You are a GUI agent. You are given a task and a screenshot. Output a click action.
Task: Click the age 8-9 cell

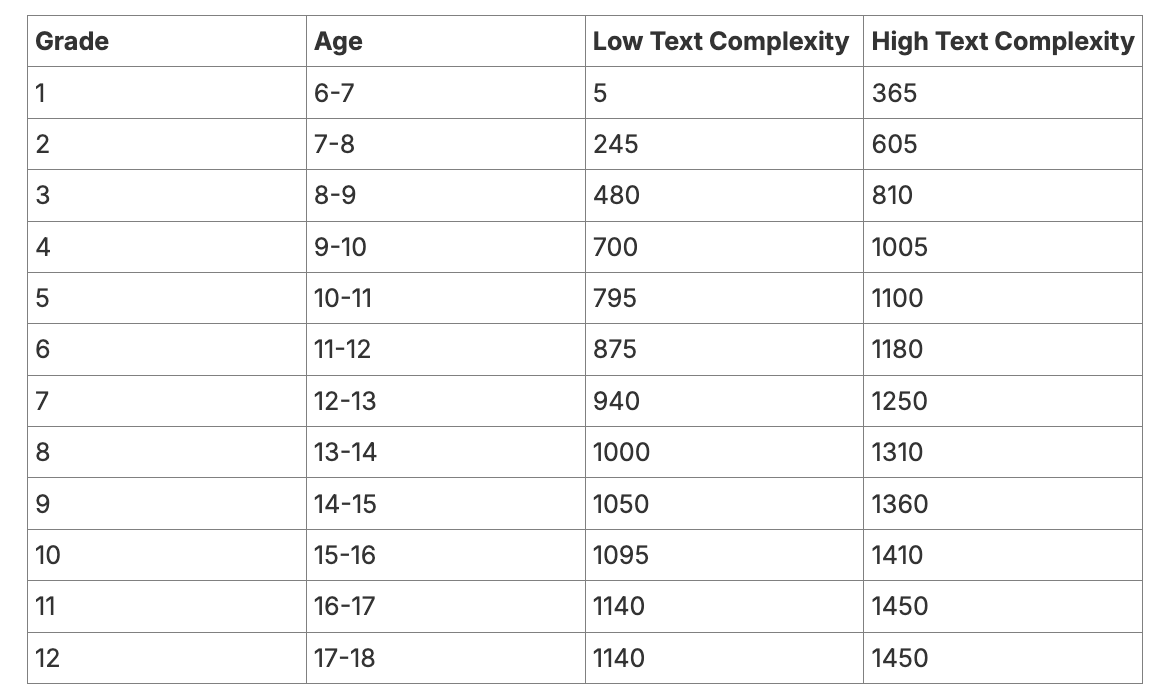pos(445,195)
